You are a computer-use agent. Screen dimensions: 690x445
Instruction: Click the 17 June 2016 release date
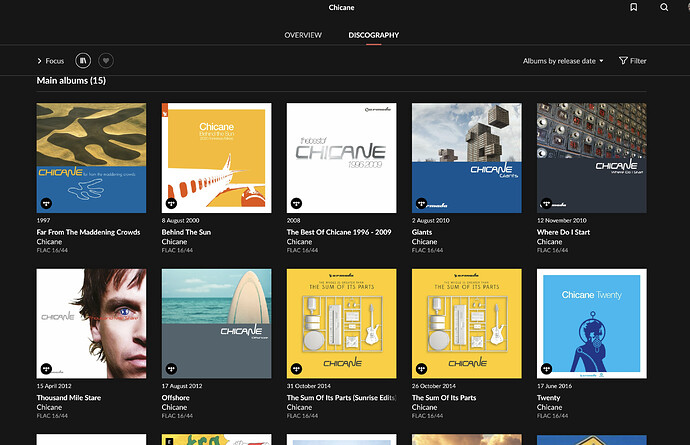[554, 386]
